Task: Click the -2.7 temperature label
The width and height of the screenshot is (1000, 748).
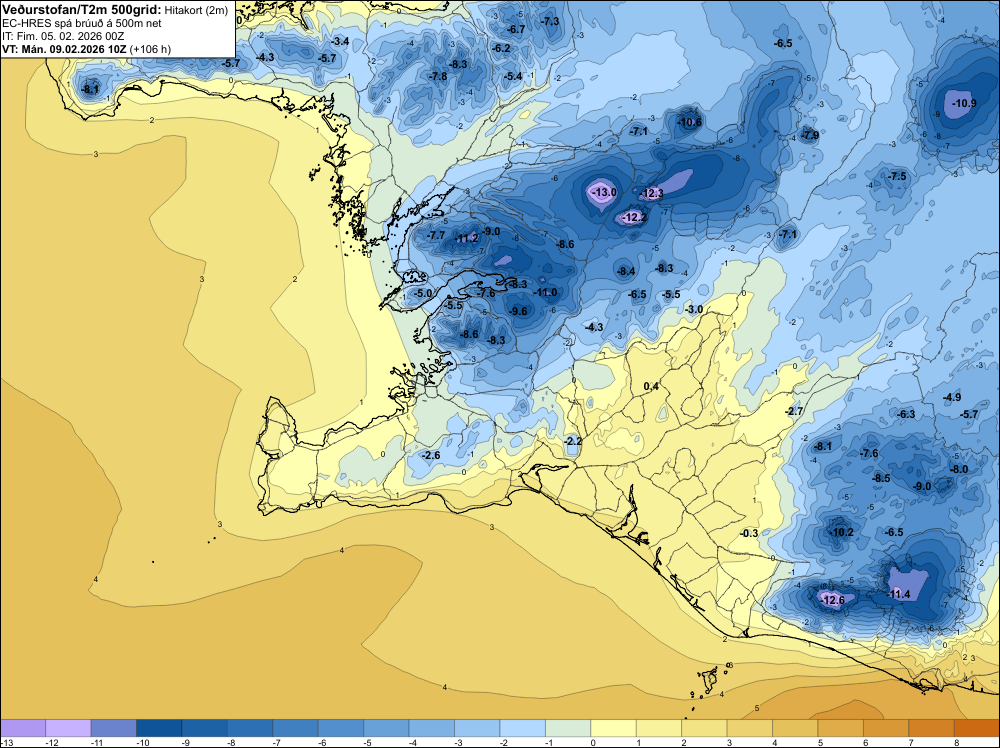Action: coord(794,411)
